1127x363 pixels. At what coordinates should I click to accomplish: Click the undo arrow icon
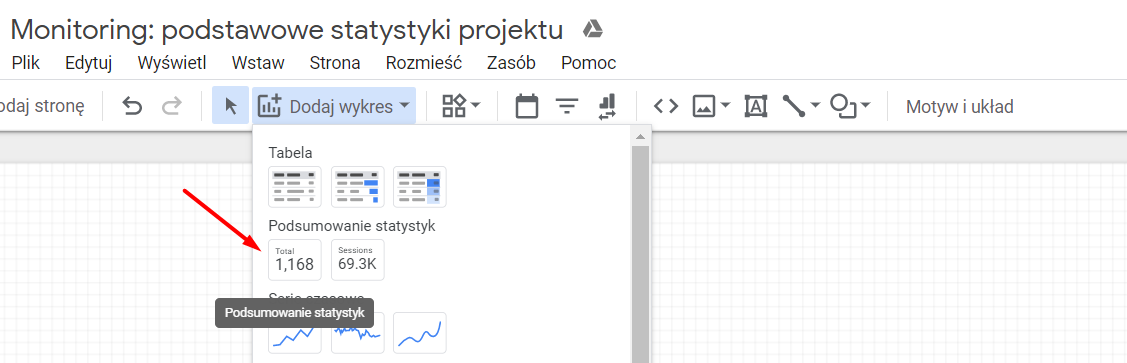tap(132, 107)
